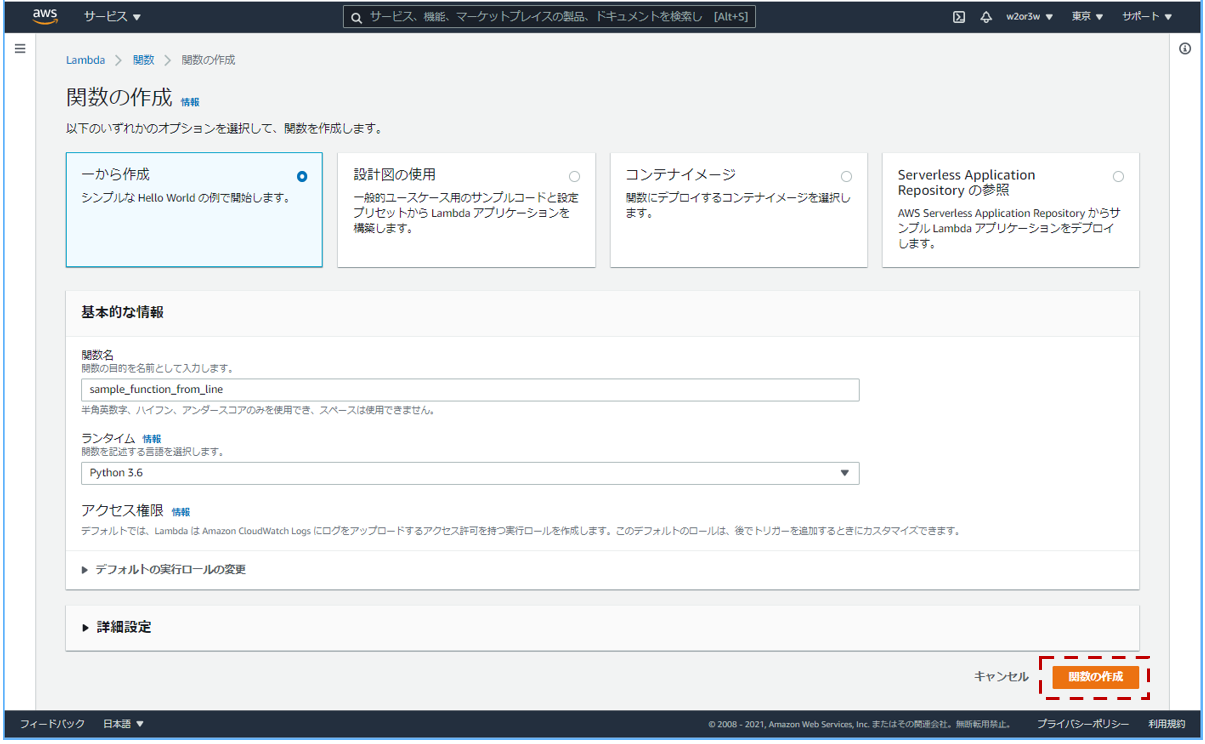The height and width of the screenshot is (744, 1205).
Task: Open the w2or3w account menu
Action: click(x=1028, y=16)
